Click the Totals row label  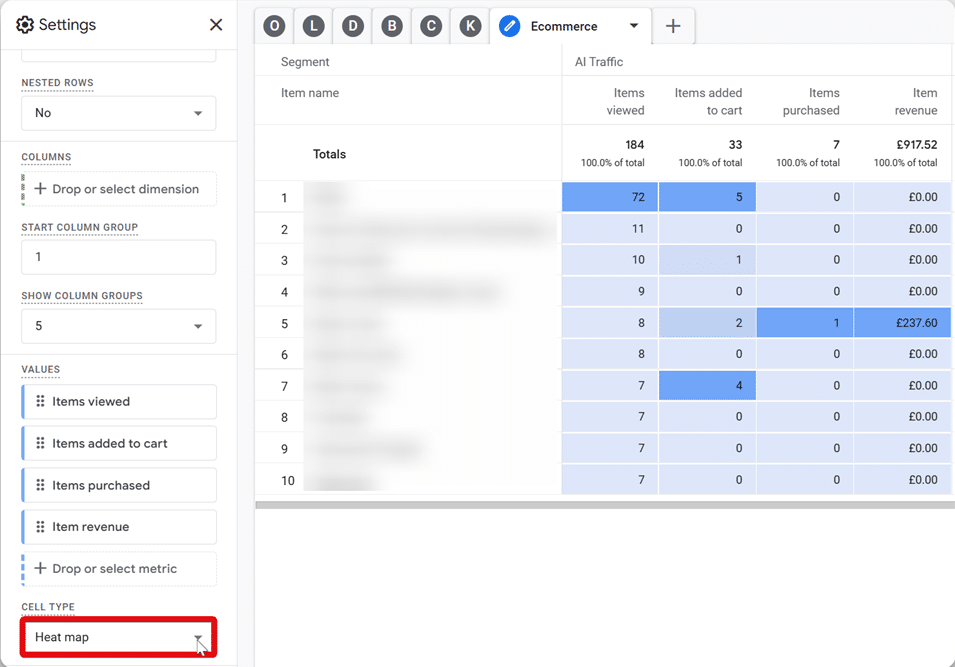(329, 154)
